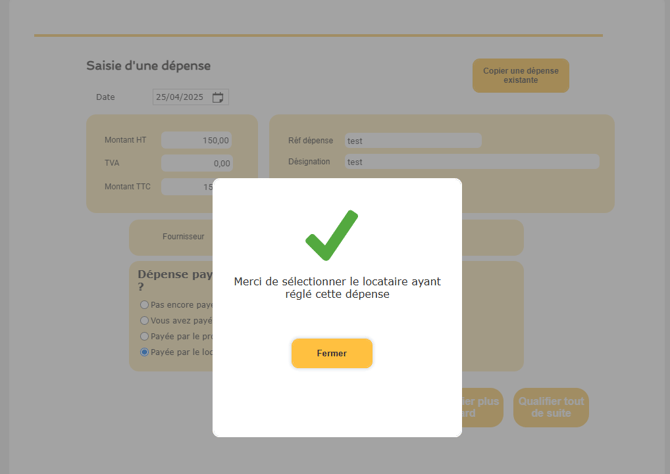Choose the 'Payée par le pro...' radio option
Viewport: 670px width, 474px height.
(144, 336)
